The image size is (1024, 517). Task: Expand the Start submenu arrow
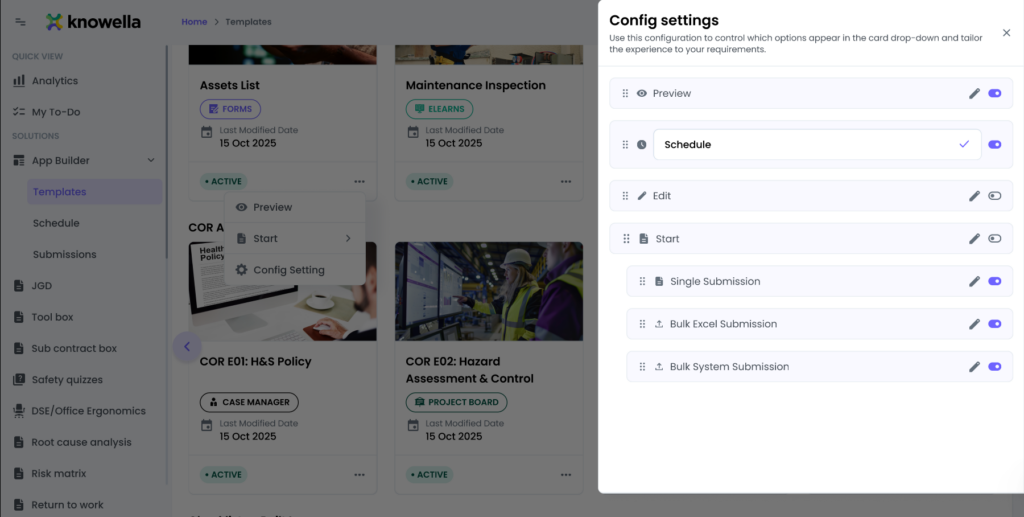[348, 239]
